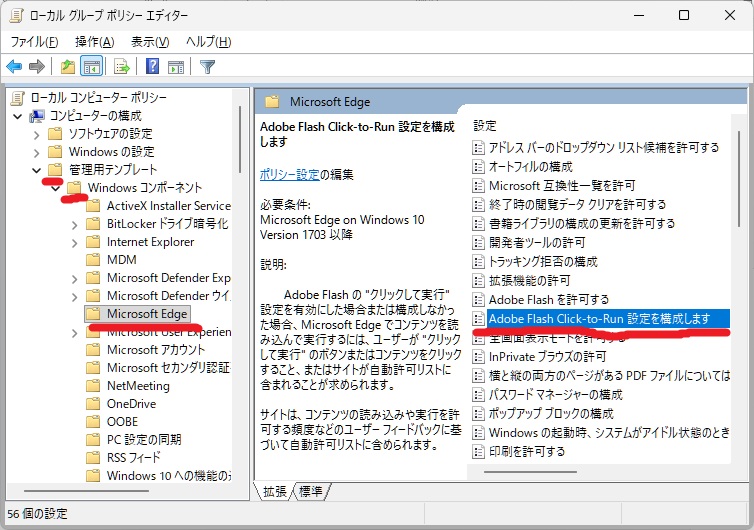Toggle the Show/Hide Console Tree icon

91,67
